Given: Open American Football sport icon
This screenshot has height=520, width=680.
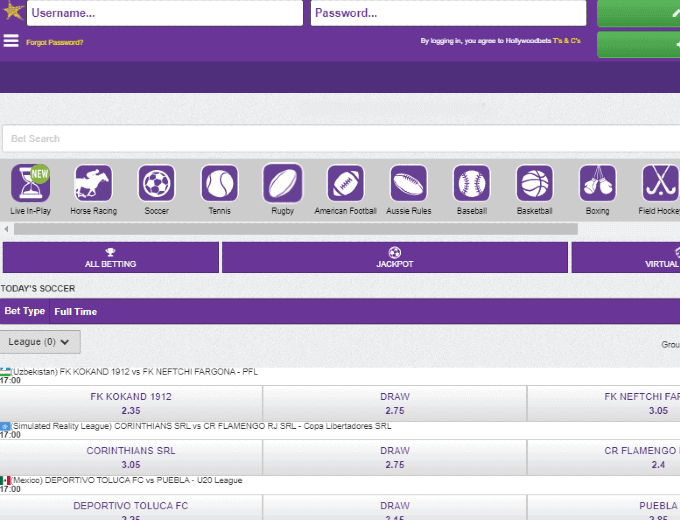Looking at the screenshot, I should click(346, 183).
